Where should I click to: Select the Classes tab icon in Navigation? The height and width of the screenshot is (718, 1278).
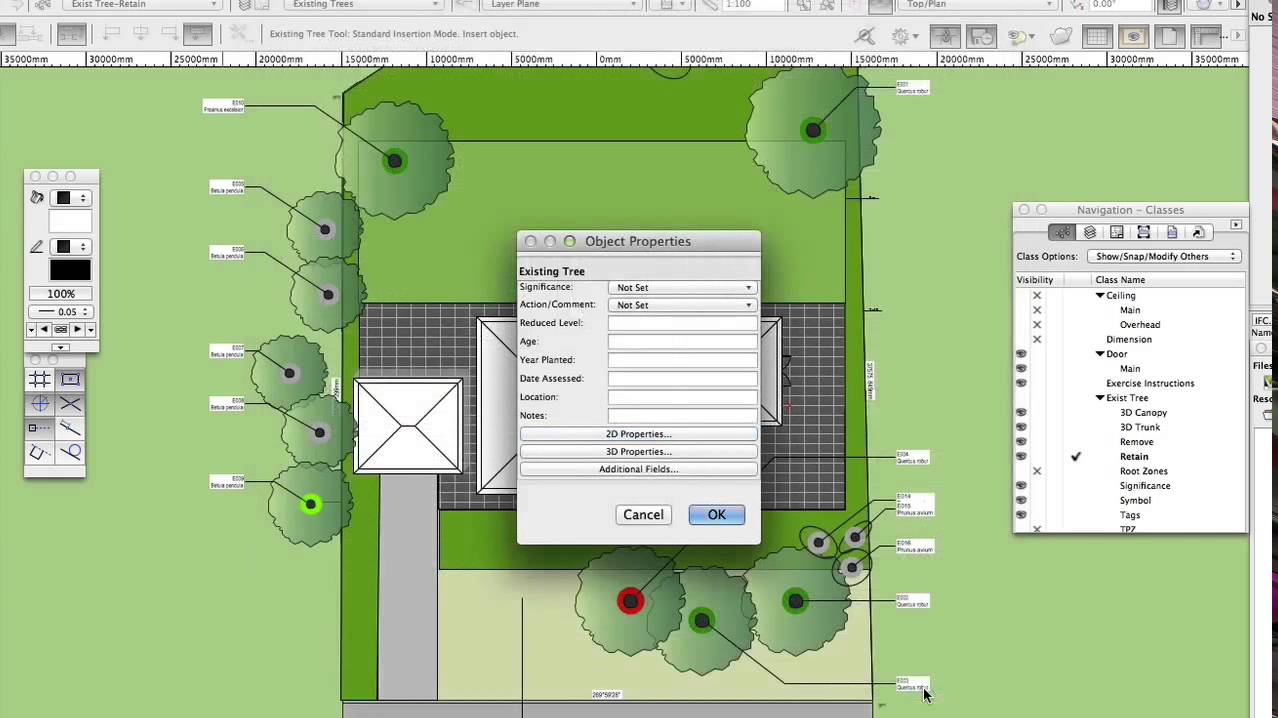pyautogui.click(x=1062, y=232)
